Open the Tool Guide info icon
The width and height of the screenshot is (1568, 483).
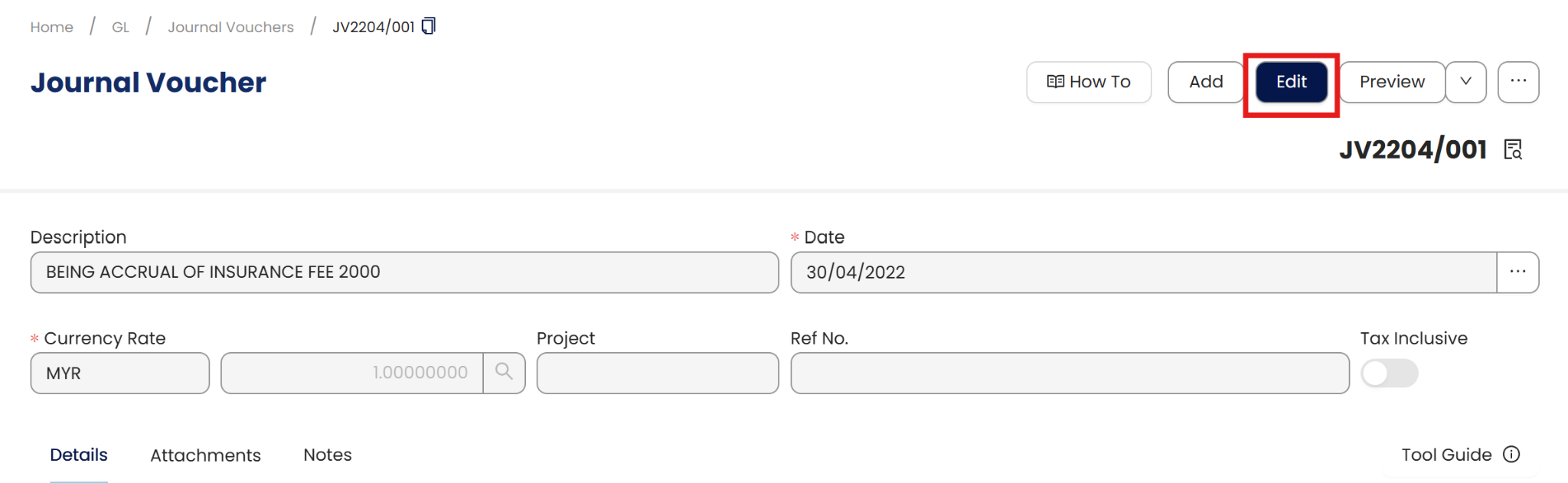(1511, 455)
